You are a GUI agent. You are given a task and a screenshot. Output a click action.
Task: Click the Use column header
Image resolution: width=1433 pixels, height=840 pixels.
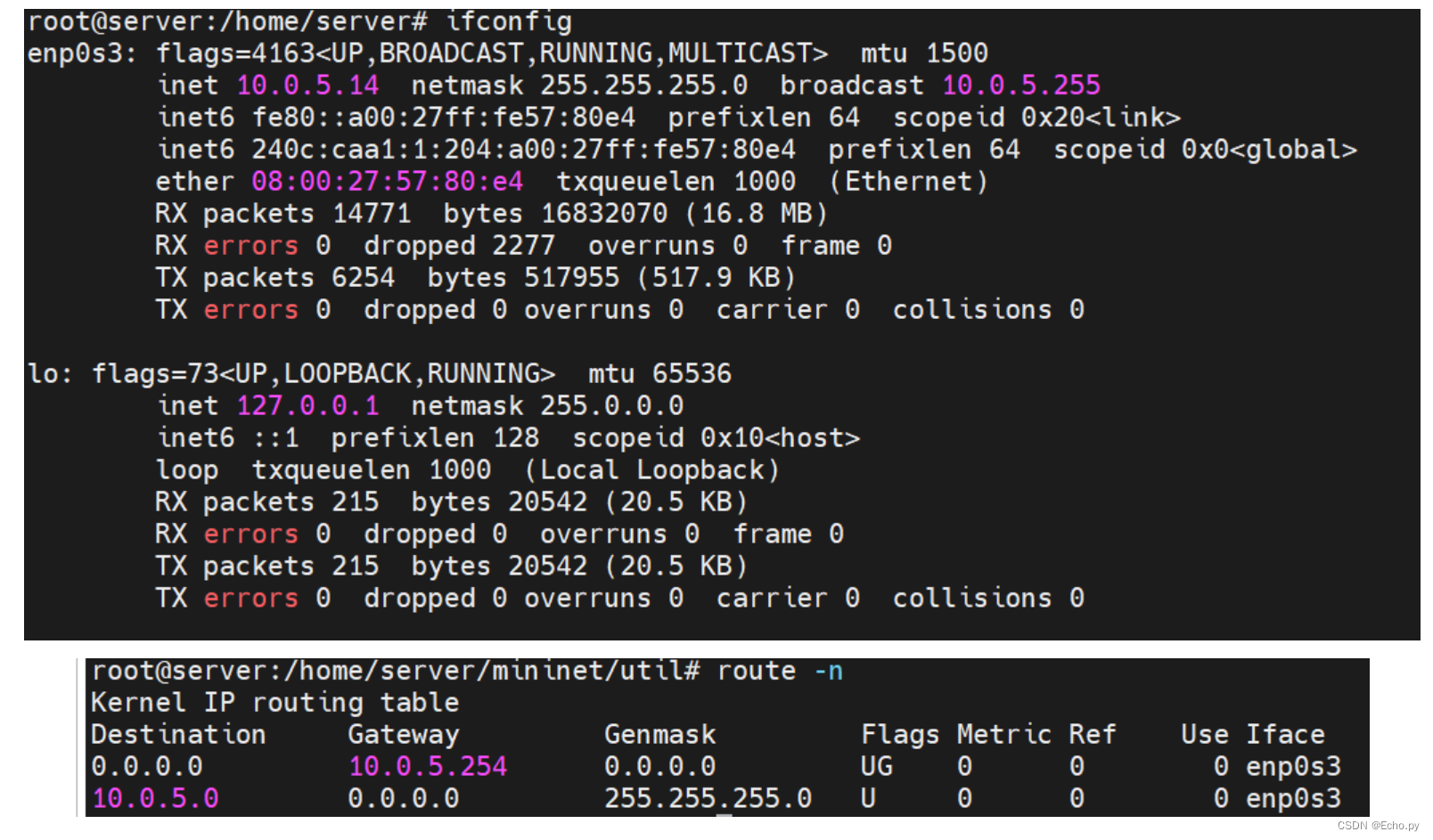point(1205,735)
